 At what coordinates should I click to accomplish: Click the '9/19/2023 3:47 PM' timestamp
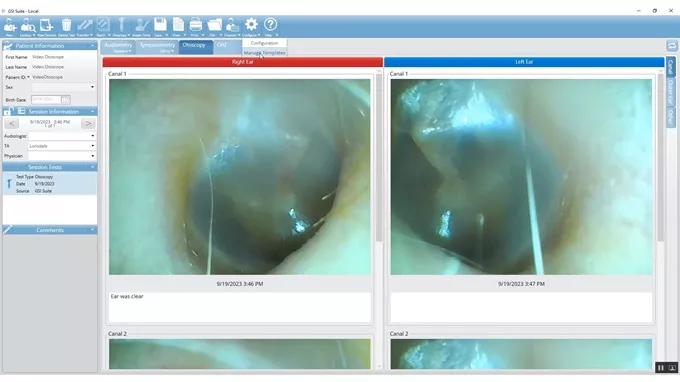pyautogui.click(x=521, y=284)
